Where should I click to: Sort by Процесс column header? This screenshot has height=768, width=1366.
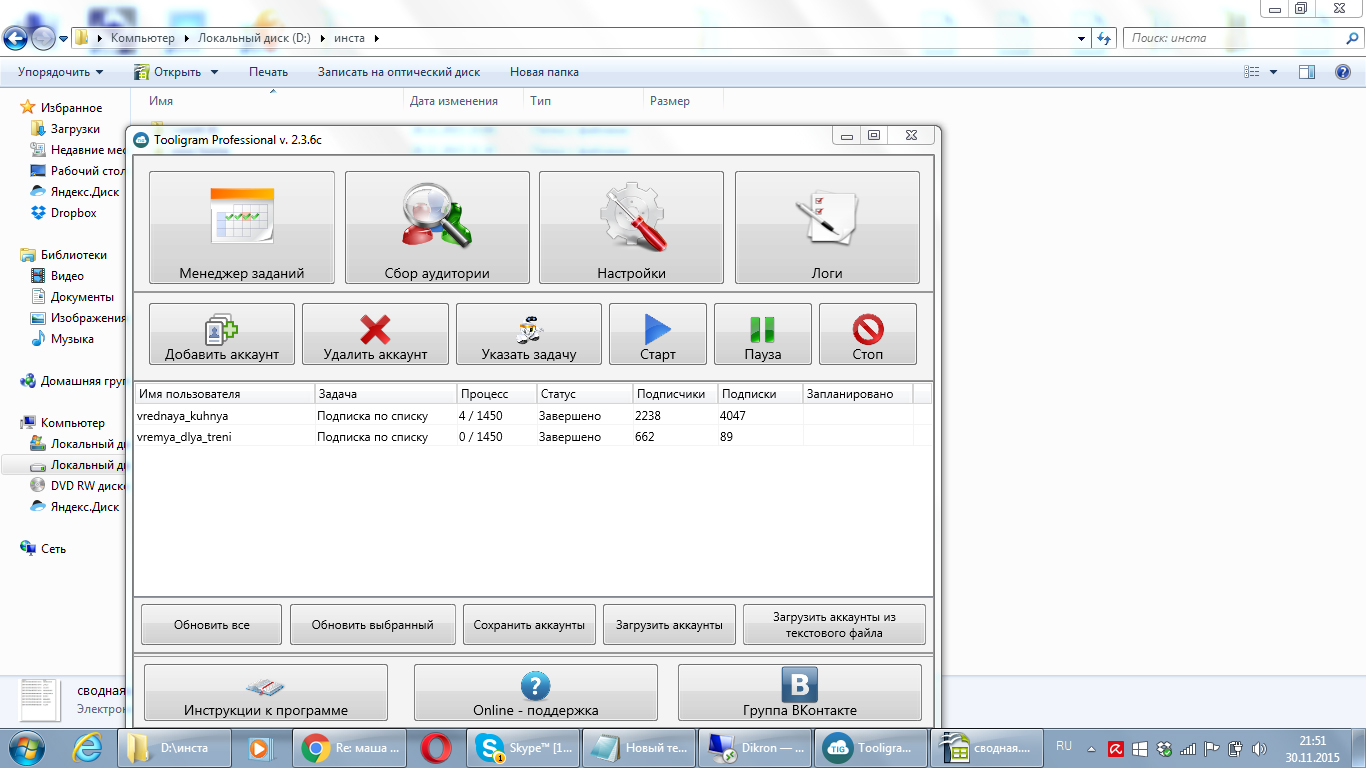click(496, 394)
